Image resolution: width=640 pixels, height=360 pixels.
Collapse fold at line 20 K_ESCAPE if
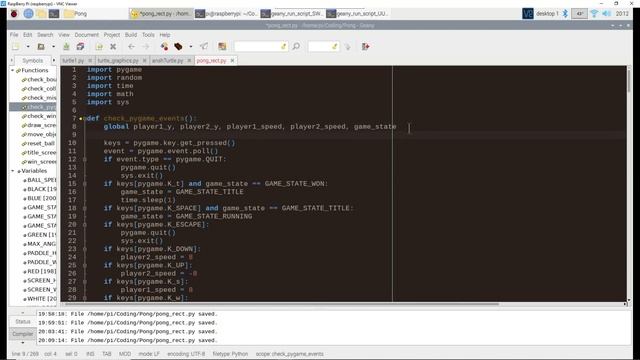click(84, 224)
